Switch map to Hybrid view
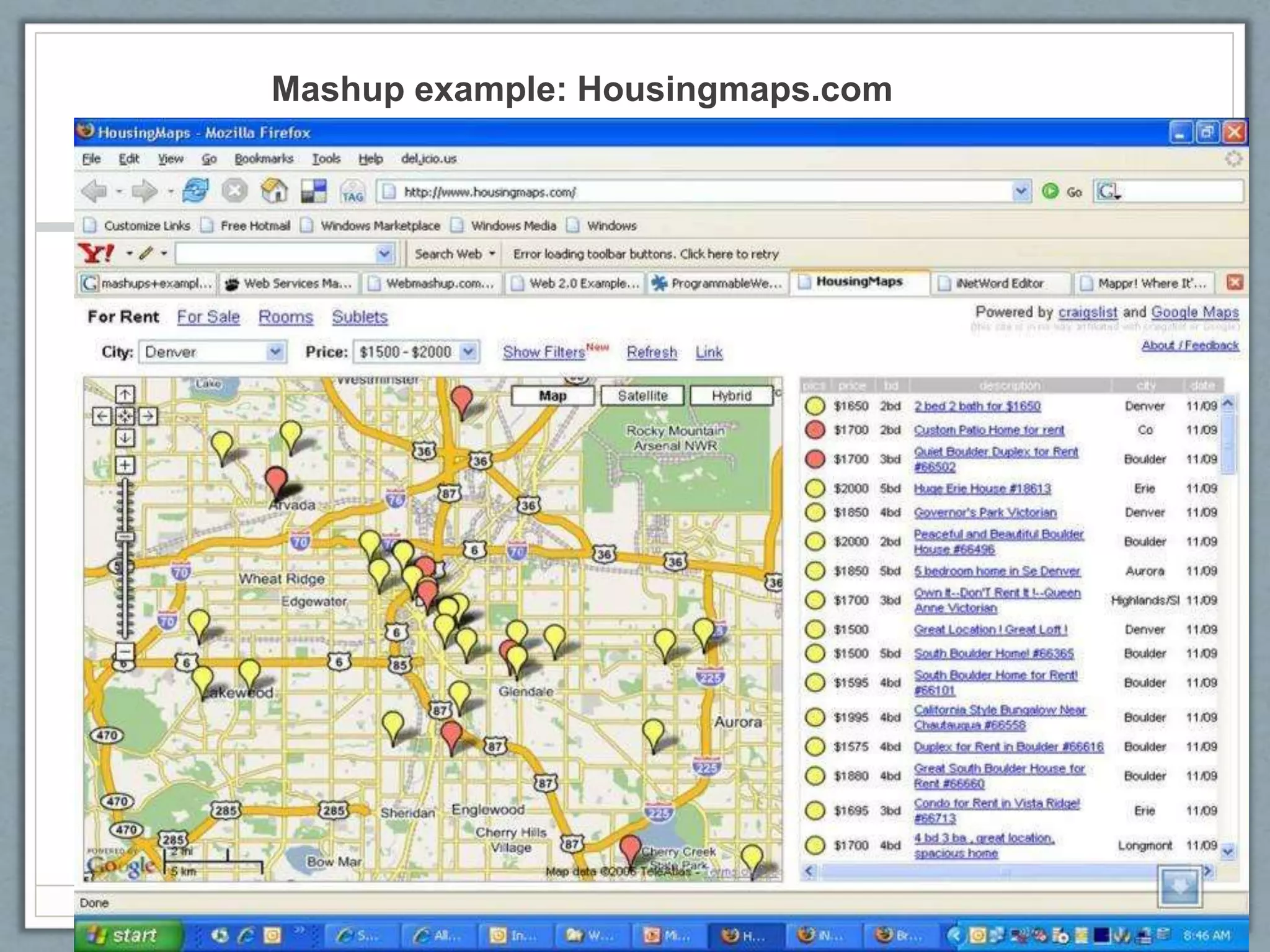Viewport: 1270px width, 952px height. tap(731, 395)
